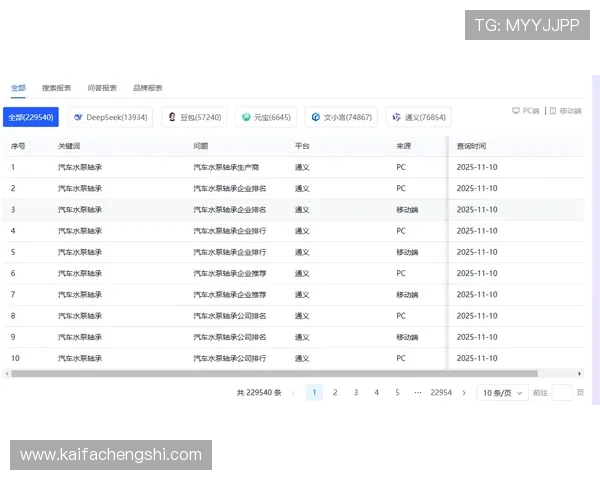The image size is (600, 480).
Task: Switch to the 全部 report tab
Action: coord(18,88)
